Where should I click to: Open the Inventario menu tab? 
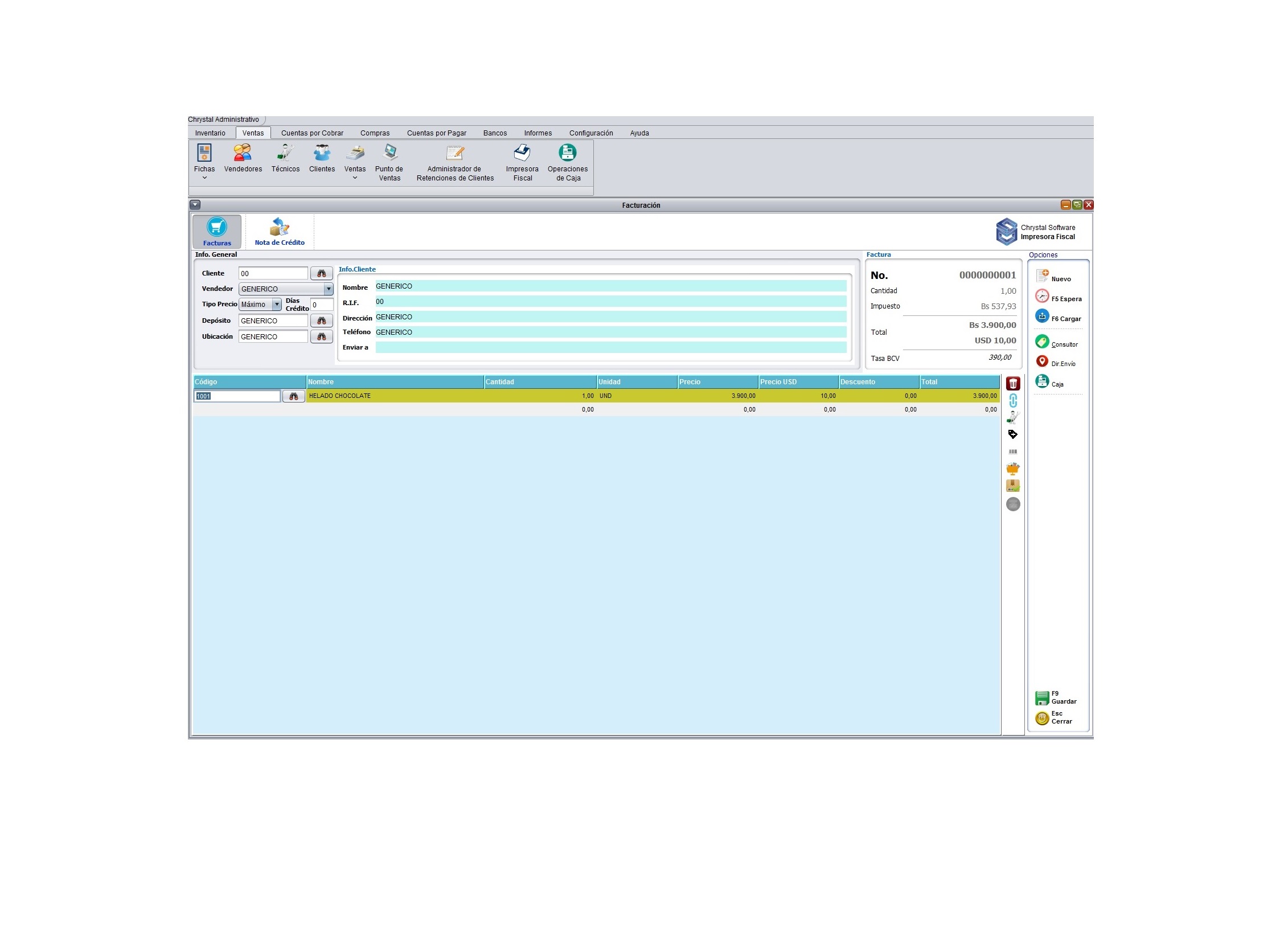[210, 133]
